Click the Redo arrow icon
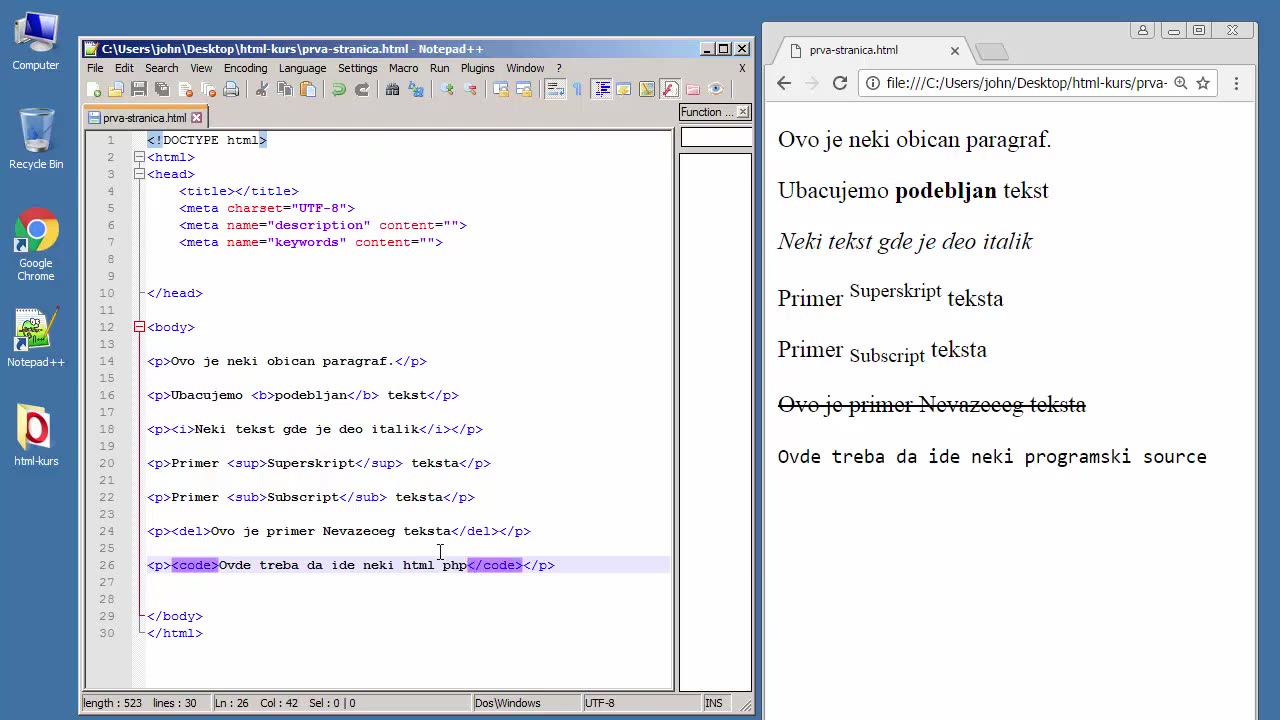 [363, 89]
